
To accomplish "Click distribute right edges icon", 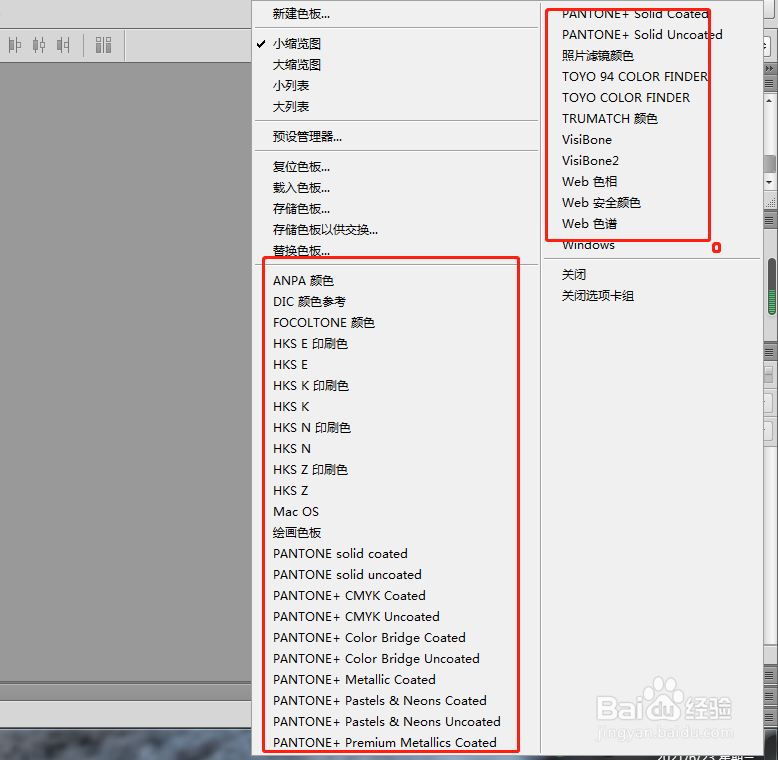I will tap(63, 45).
